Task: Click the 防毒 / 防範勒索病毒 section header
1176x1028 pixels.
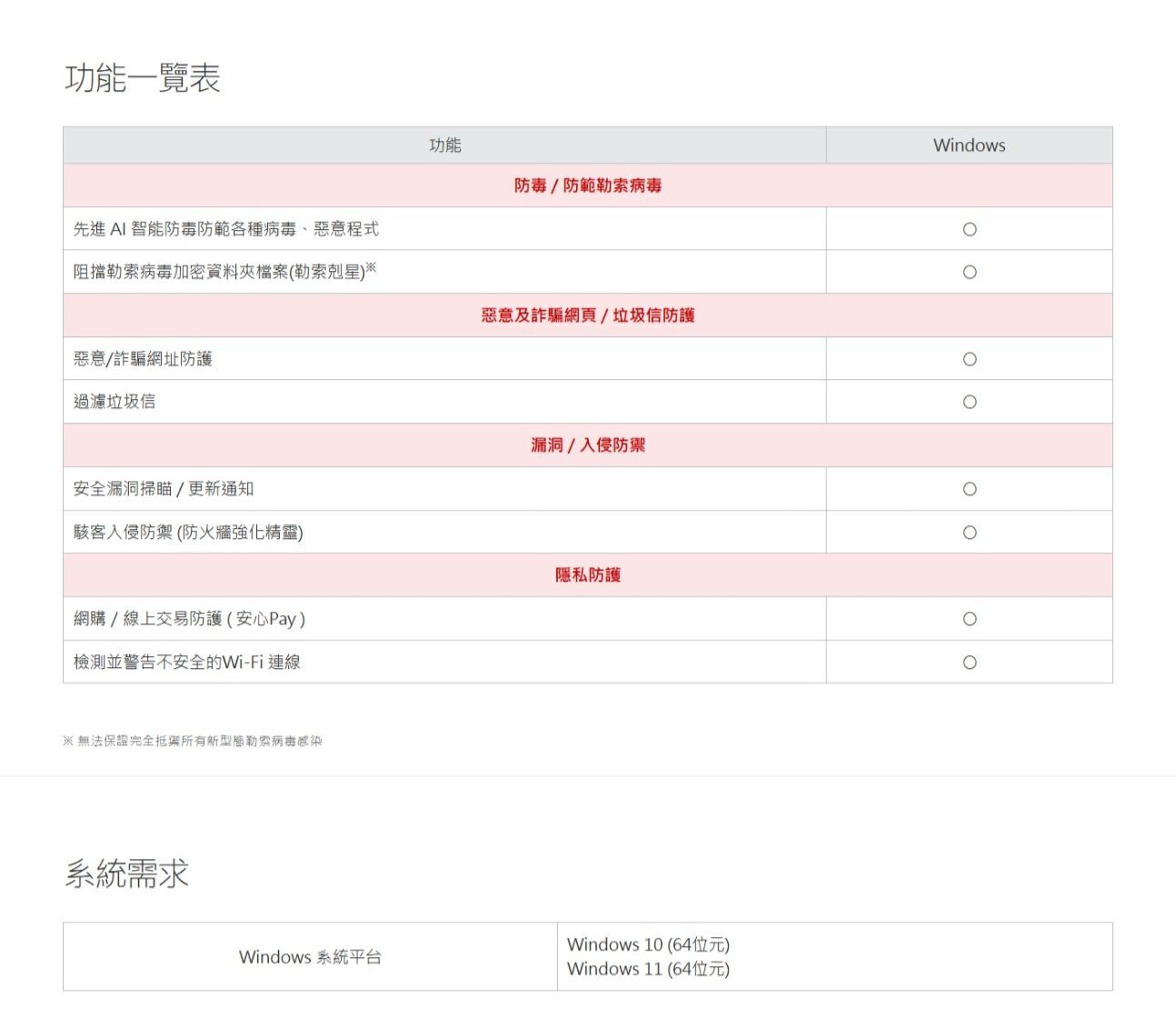Action: [587, 185]
